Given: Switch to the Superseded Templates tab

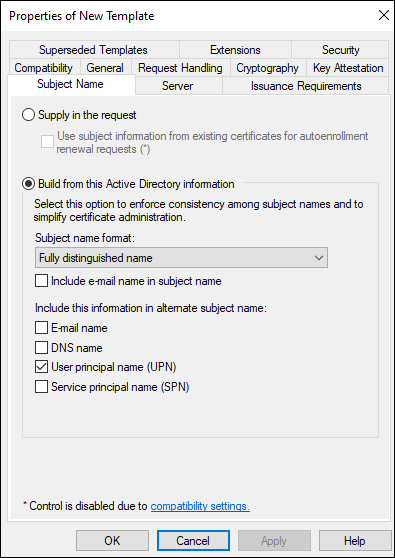Looking at the screenshot, I should [94, 49].
